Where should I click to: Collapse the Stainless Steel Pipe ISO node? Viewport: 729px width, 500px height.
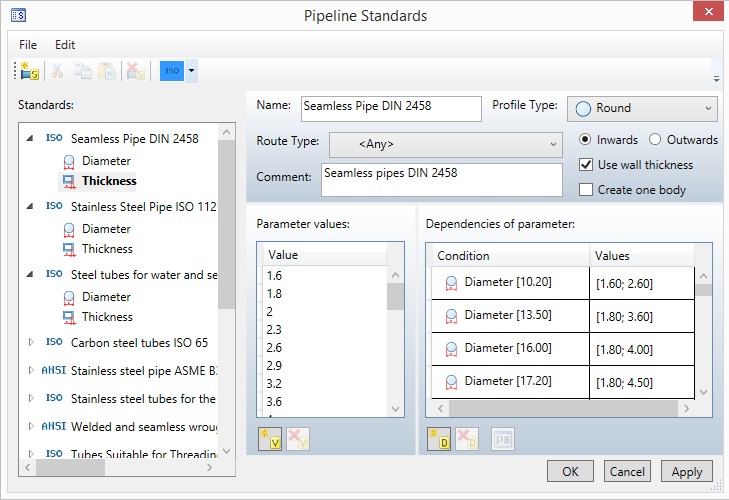[x=30, y=206]
